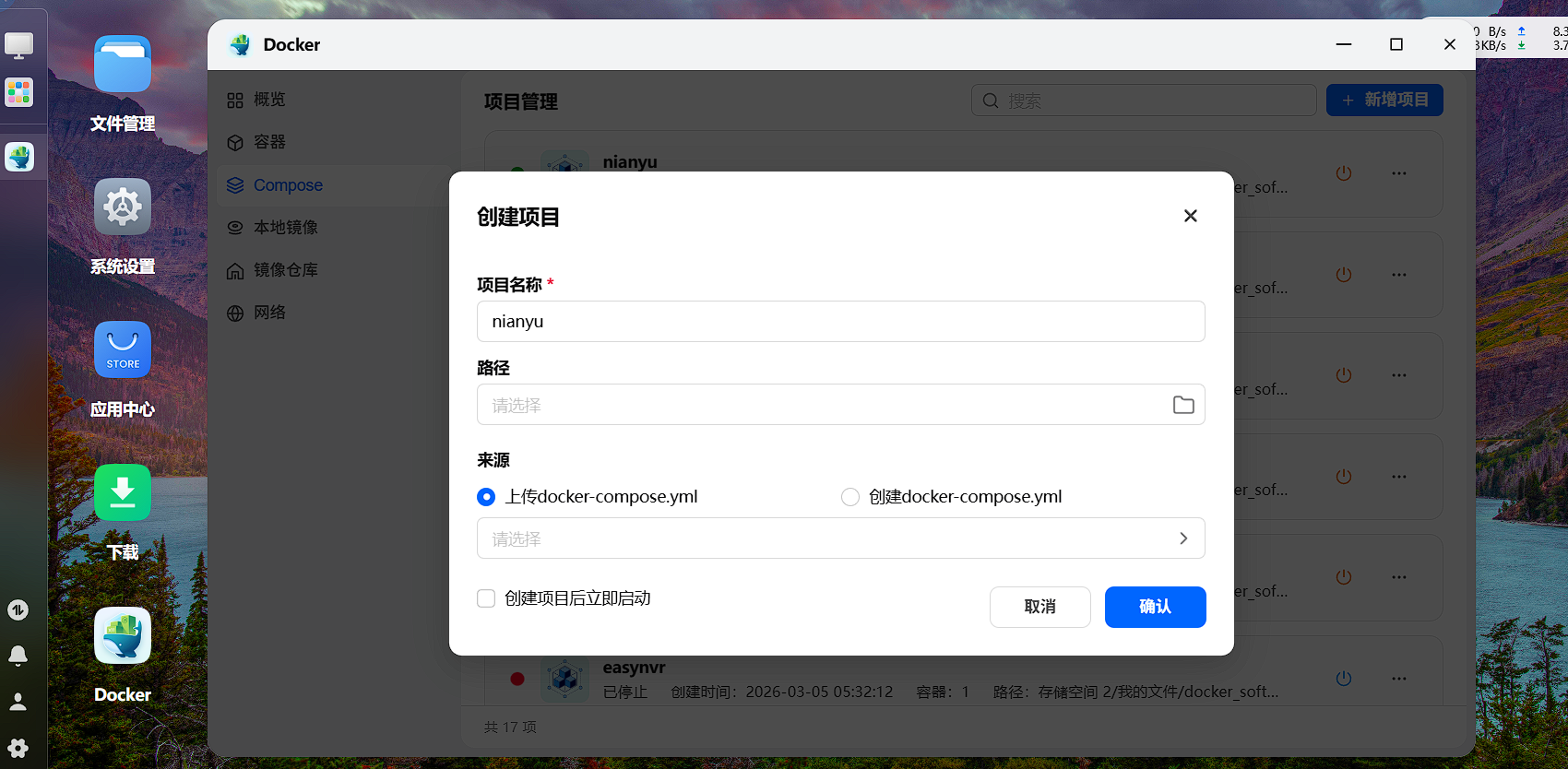Click the 新增项目 button

[1384, 100]
